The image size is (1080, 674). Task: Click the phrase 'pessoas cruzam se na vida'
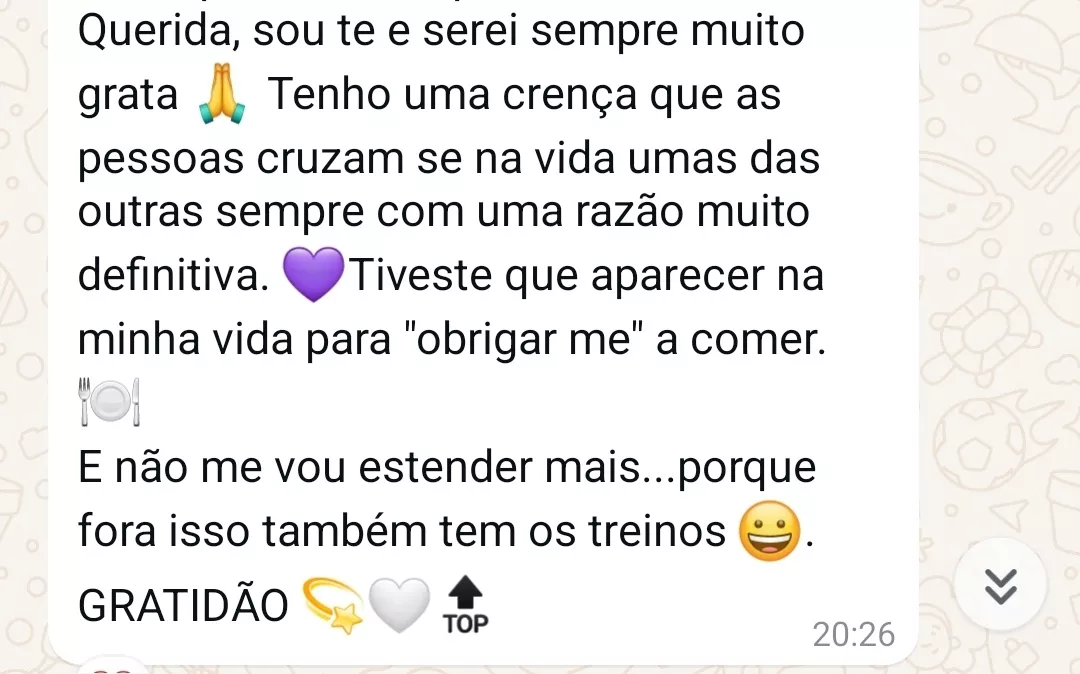click(x=346, y=158)
